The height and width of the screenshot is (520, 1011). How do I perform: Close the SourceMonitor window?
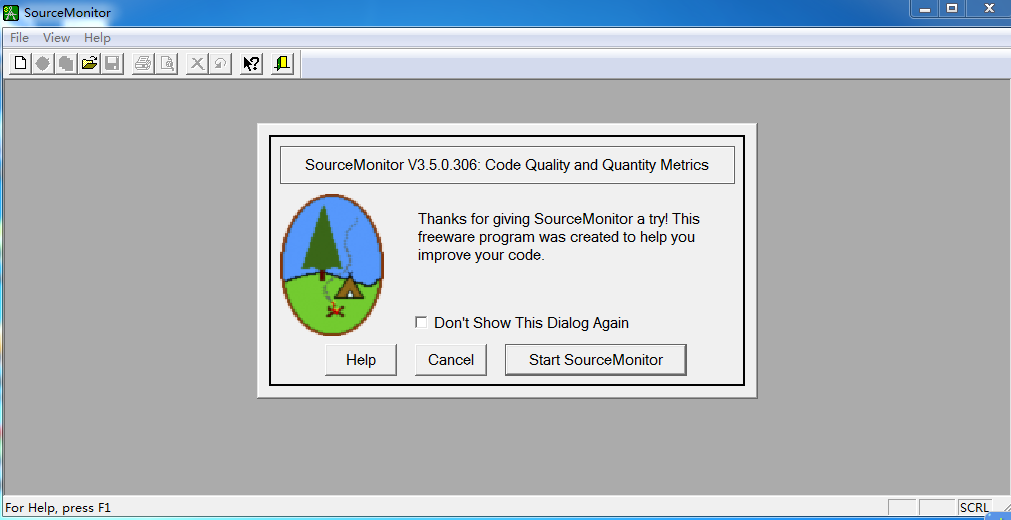(989, 8)
